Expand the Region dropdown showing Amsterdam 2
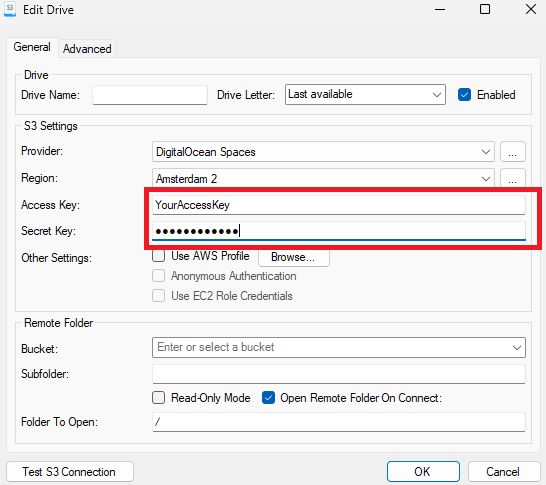Image resolution: width=546 pixels, height=485 pixels. point(323,179)
